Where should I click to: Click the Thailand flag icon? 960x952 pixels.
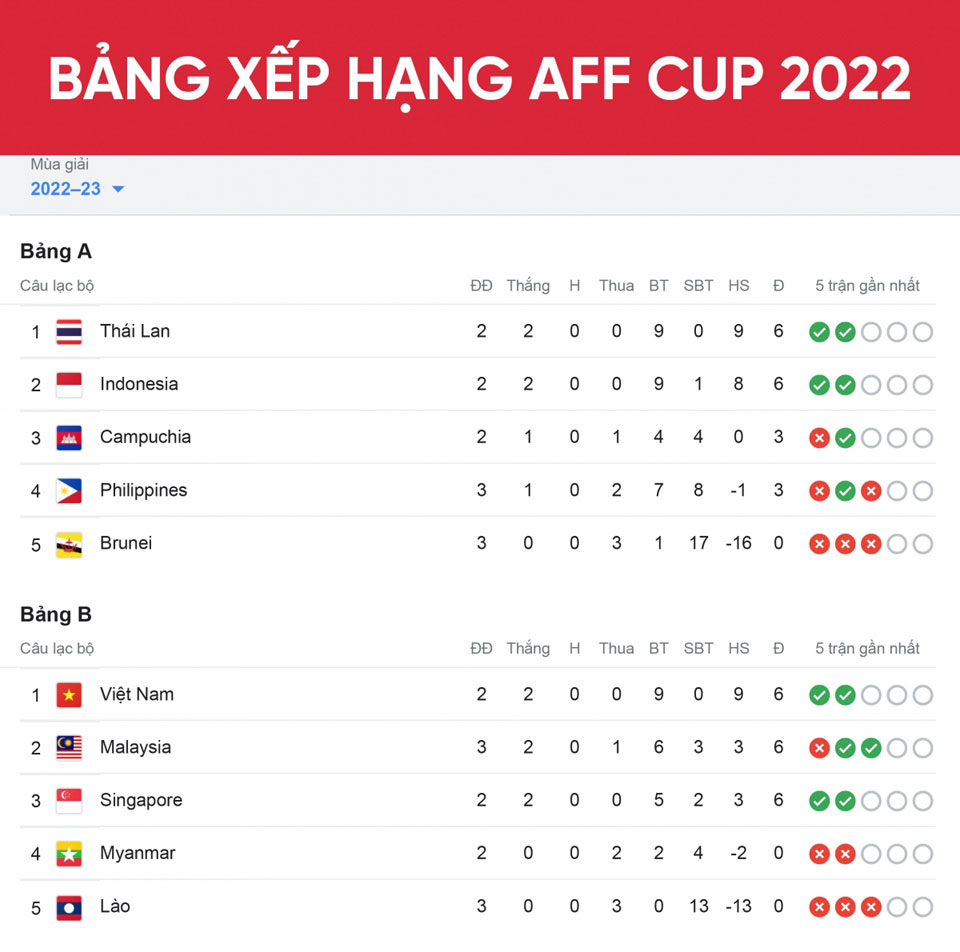[69, 332]
